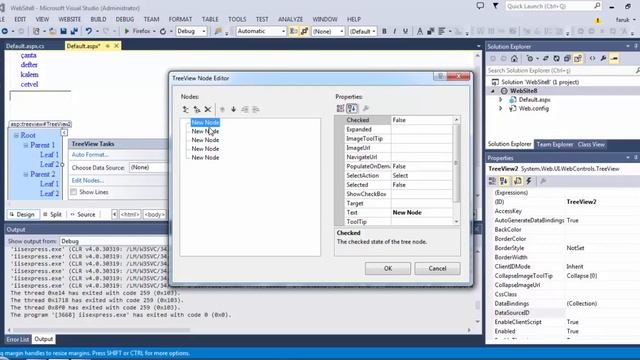Remove the selected node with X icon
Screen dimensions: 640x360
208,109
